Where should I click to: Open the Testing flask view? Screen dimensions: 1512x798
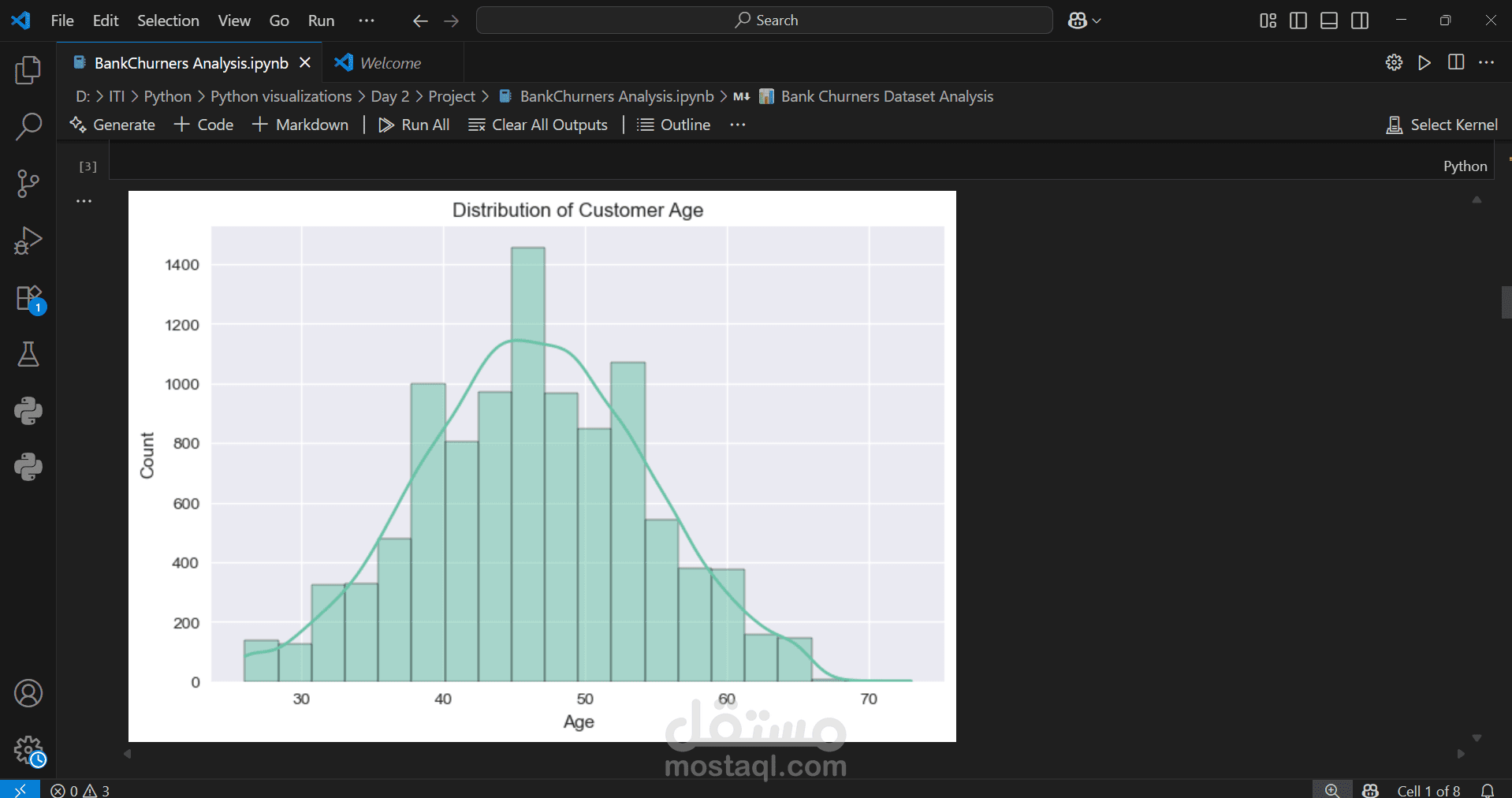(28, 354)
